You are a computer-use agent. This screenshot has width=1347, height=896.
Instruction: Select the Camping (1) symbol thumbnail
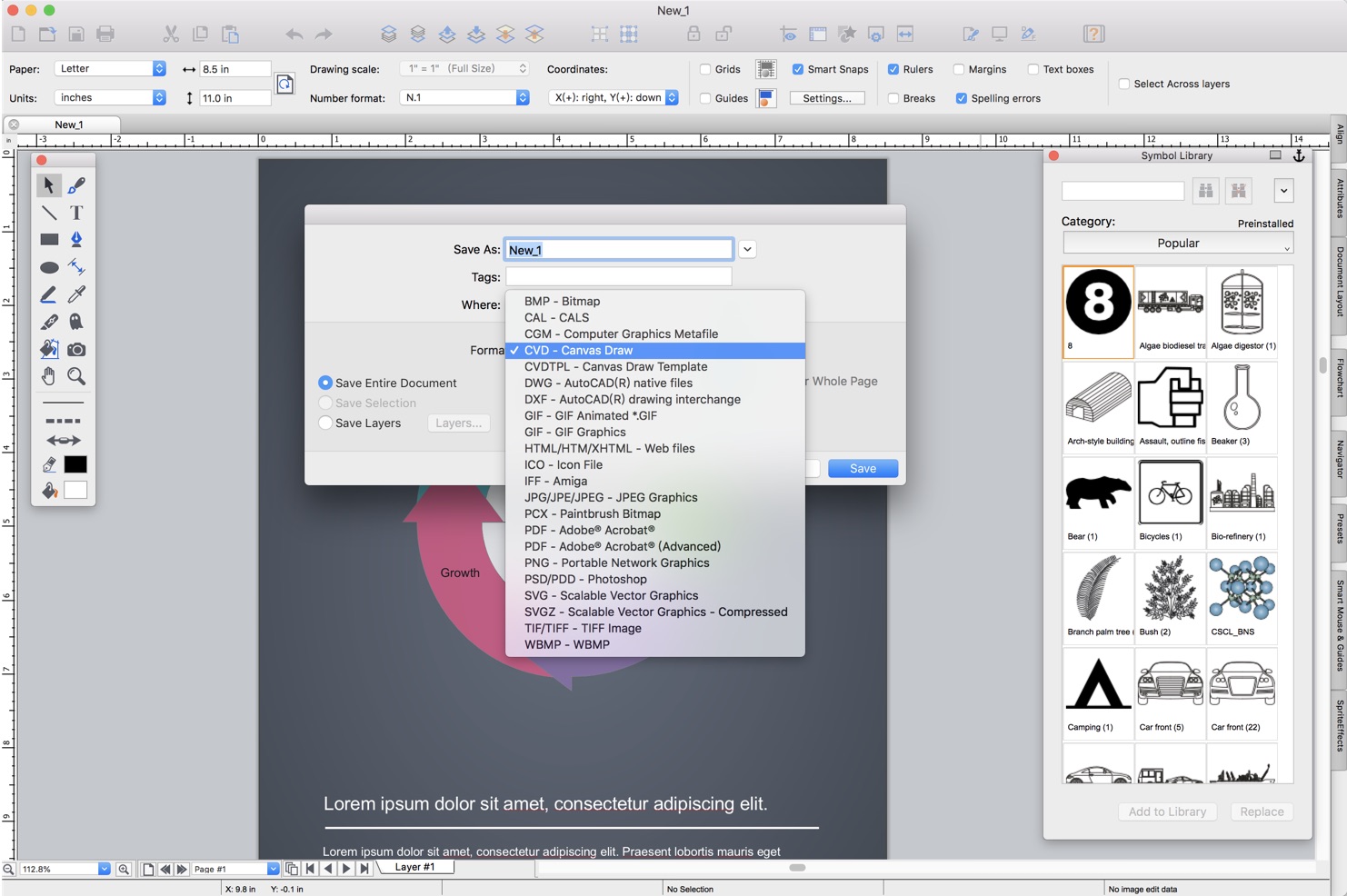pos(1098,692)
